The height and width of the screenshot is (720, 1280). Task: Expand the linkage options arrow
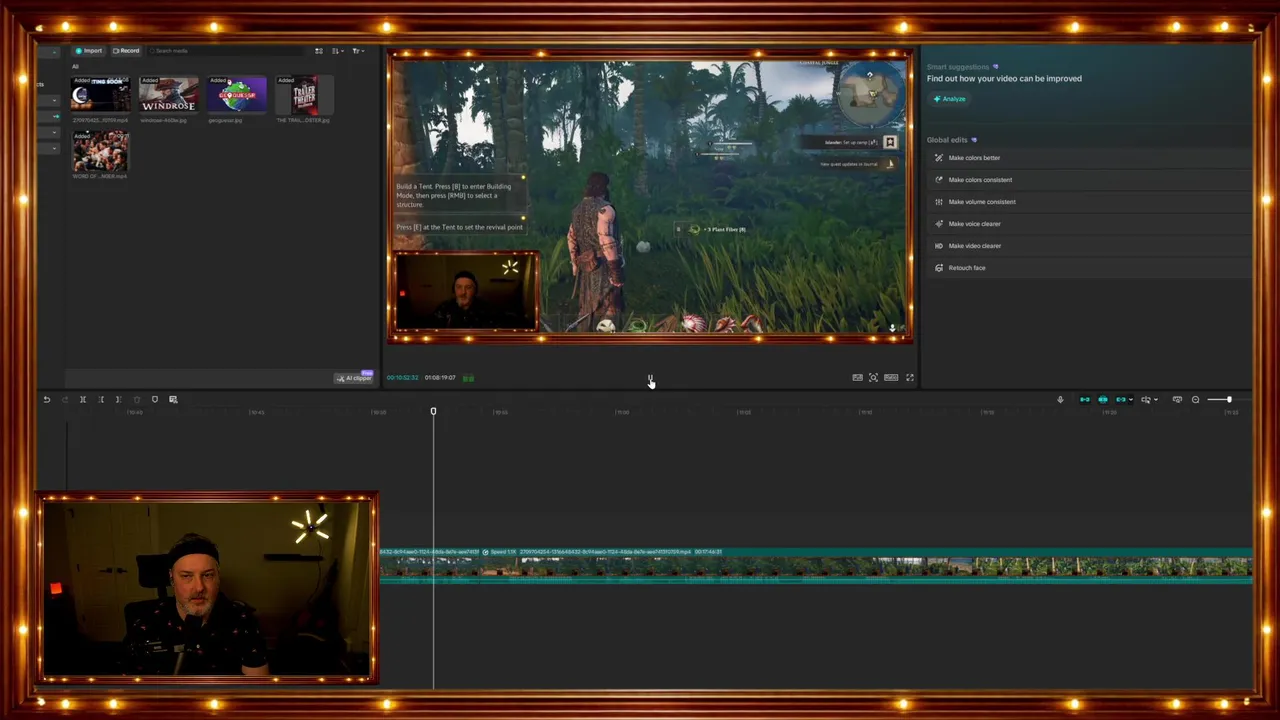tap(1131, 400)
